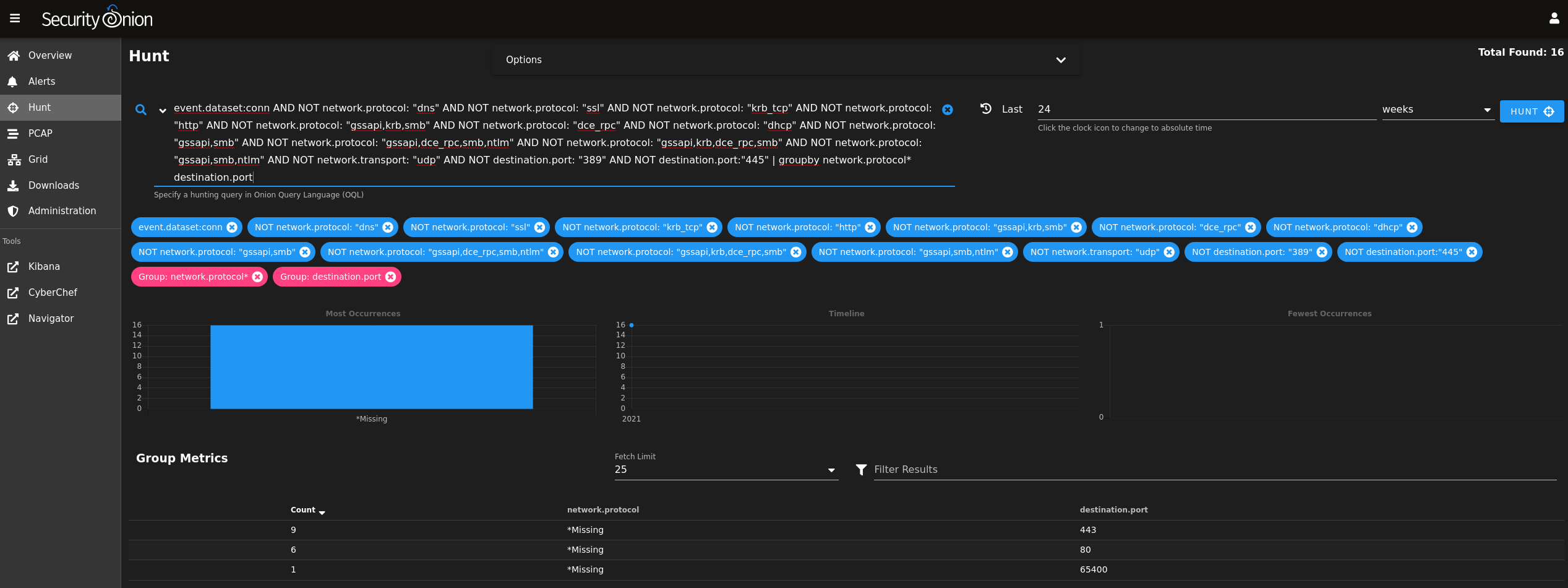Remove the NOT "gssapi,smb" protocol chip
1568x588 pixels.
(305, 252)
